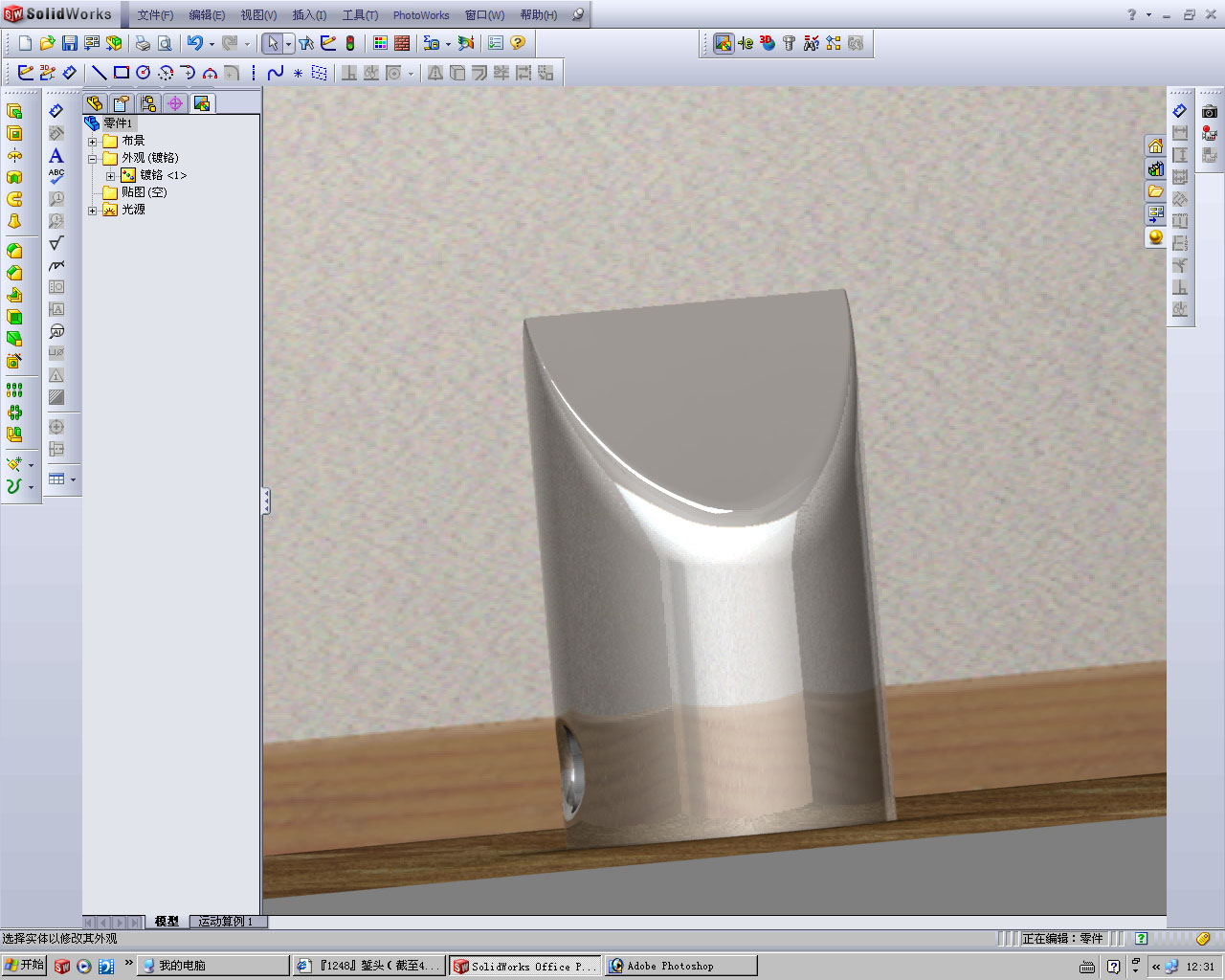1225x980 pixels.
Task: Select the Centerline sketch tool
Action: (x=254, y=73)
